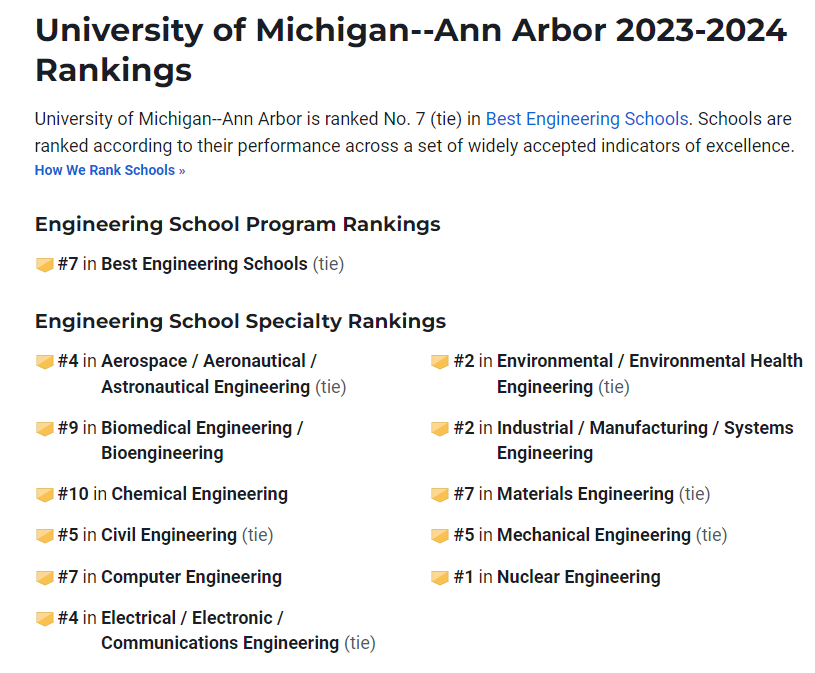Screen dimensions: 815x673
Task: Click badge icon beside Civil Engineering
Action: click(44, 536)
